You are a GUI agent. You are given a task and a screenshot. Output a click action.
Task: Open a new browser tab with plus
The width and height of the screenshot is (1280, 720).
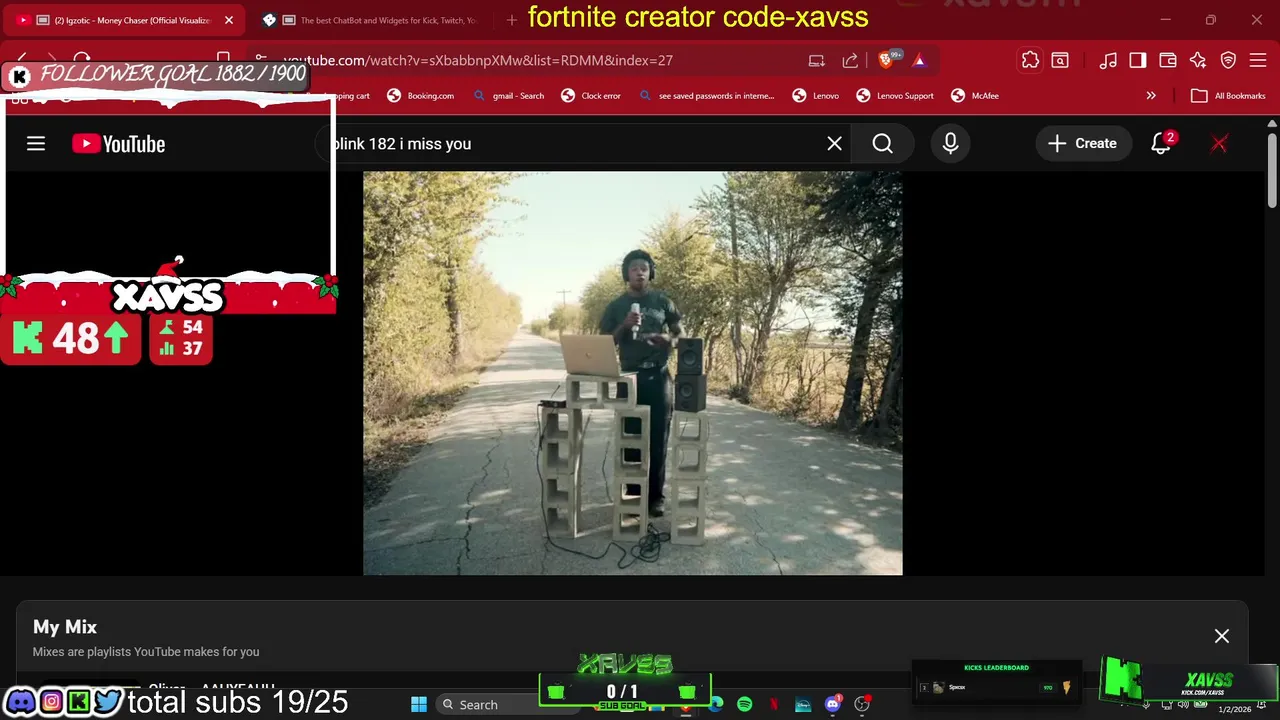pos(512,20)
